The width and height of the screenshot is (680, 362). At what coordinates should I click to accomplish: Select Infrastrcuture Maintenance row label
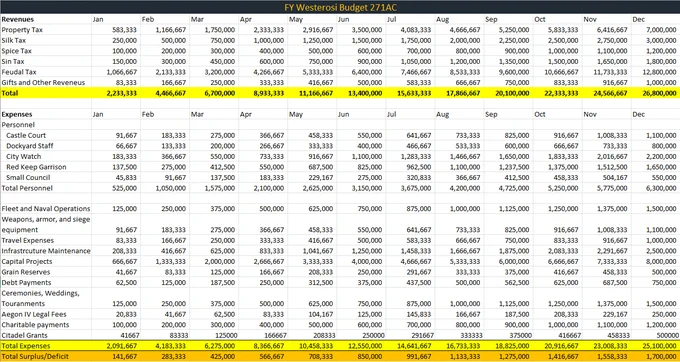46,251
